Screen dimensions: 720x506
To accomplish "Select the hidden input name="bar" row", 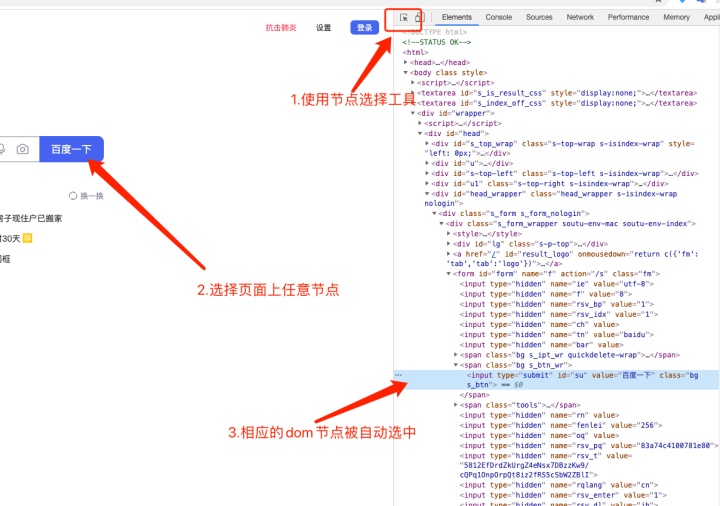I will click(x=541, y=344).
